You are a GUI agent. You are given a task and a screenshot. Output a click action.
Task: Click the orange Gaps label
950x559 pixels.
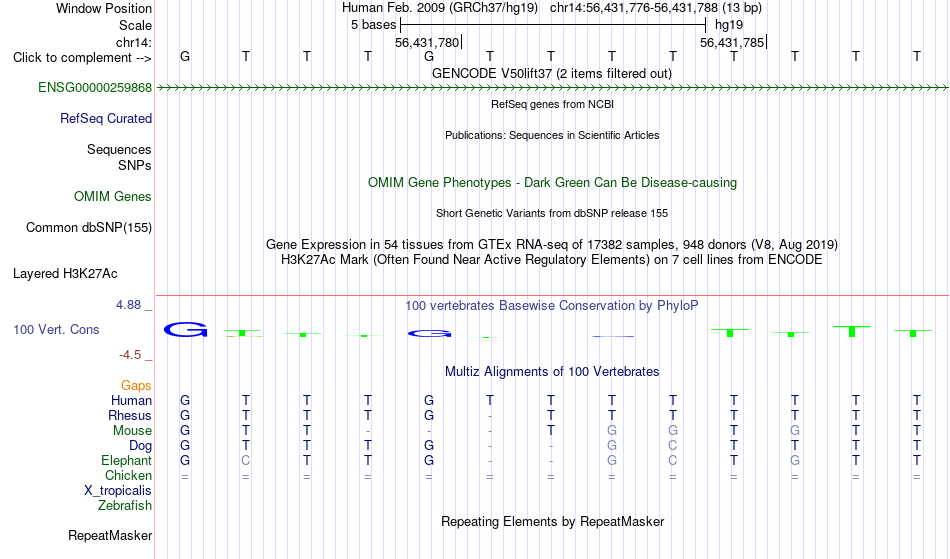[136, 386]
